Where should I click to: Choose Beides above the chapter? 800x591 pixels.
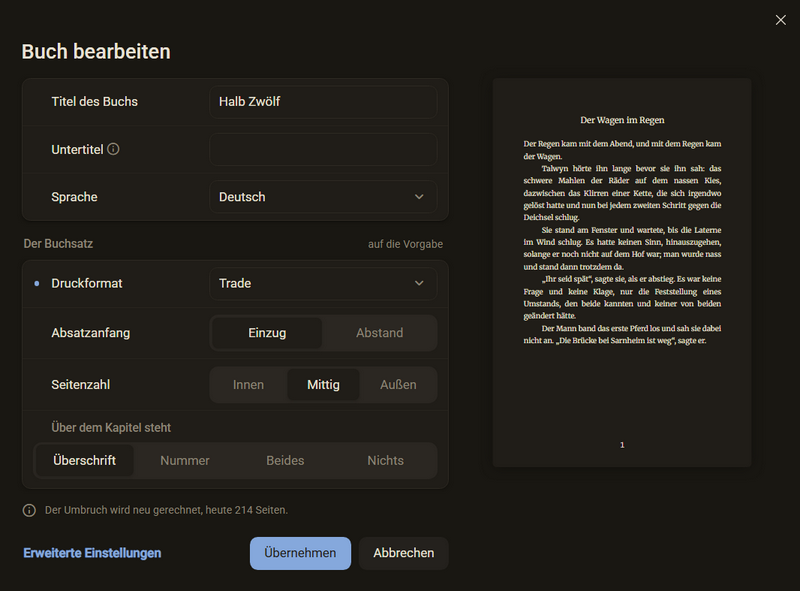(x=285, y=460)
